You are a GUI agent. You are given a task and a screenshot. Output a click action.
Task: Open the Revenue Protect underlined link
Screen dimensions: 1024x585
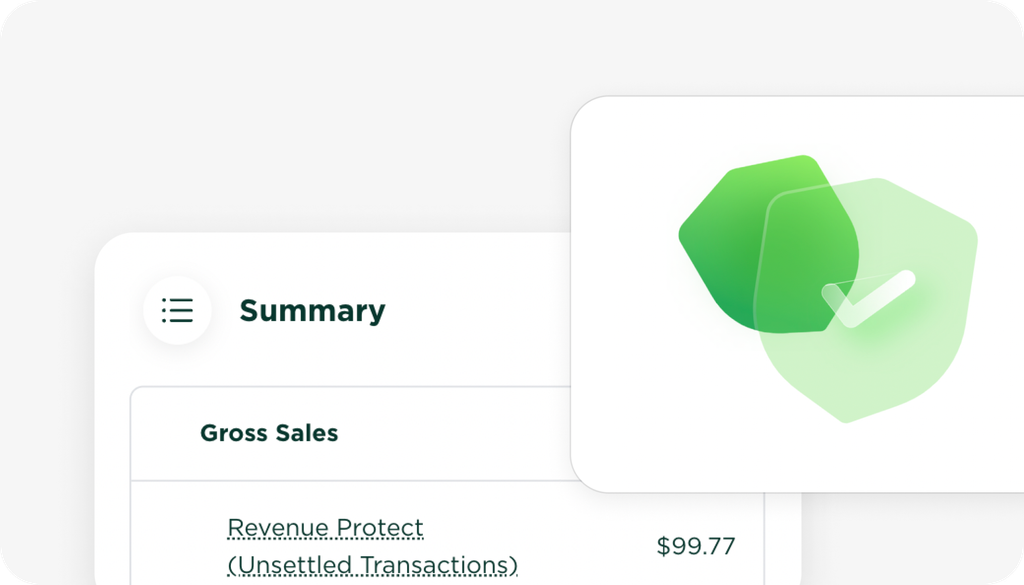(x=325, y=527)
